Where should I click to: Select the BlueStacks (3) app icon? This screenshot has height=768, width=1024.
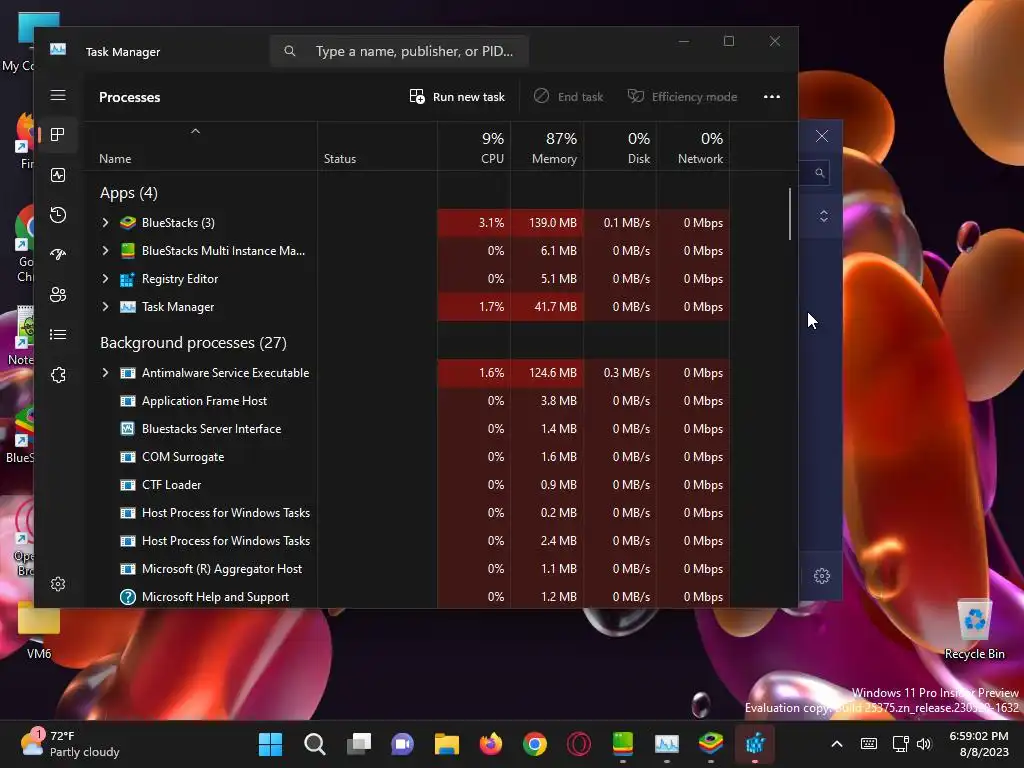(x=128, y=223)
